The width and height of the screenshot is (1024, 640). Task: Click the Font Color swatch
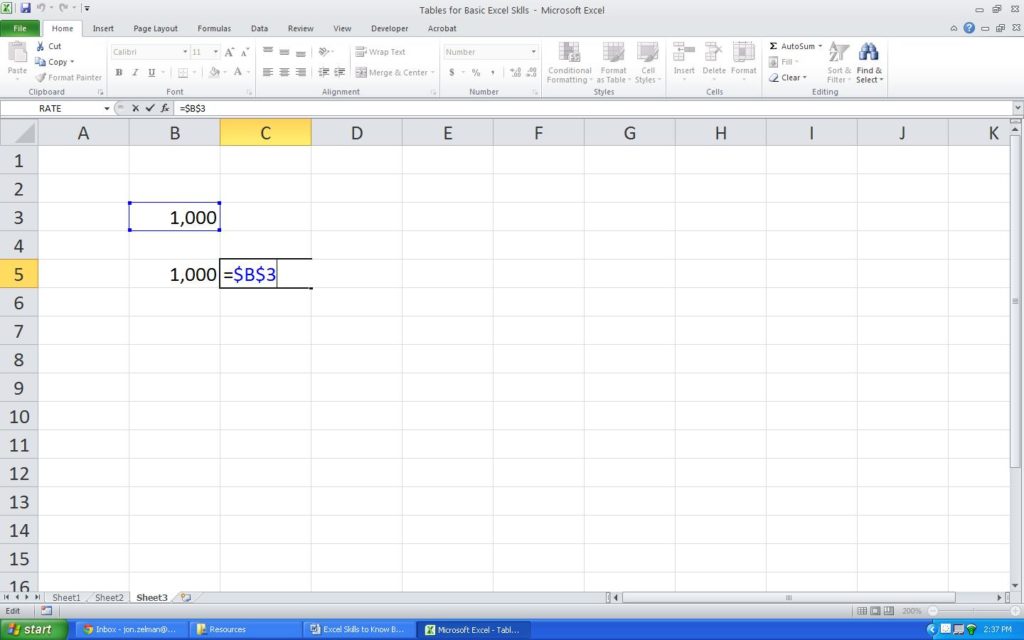[x=238, y=72]
